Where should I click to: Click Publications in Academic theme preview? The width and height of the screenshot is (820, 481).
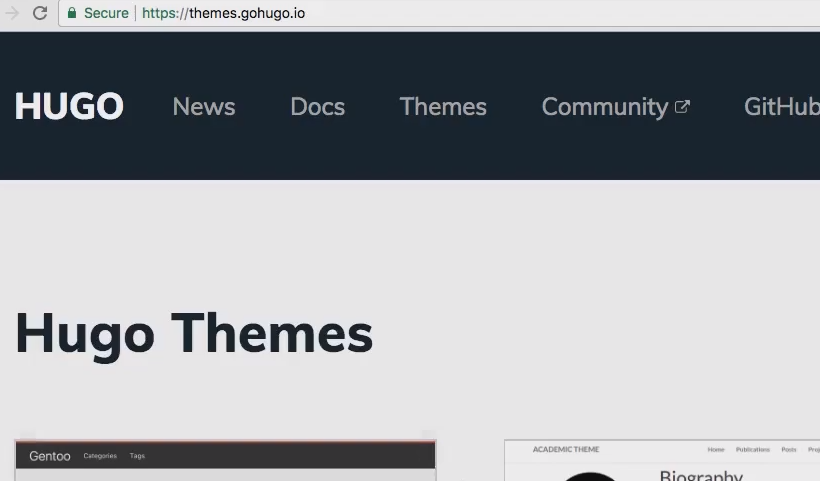(x=753, y=450)
